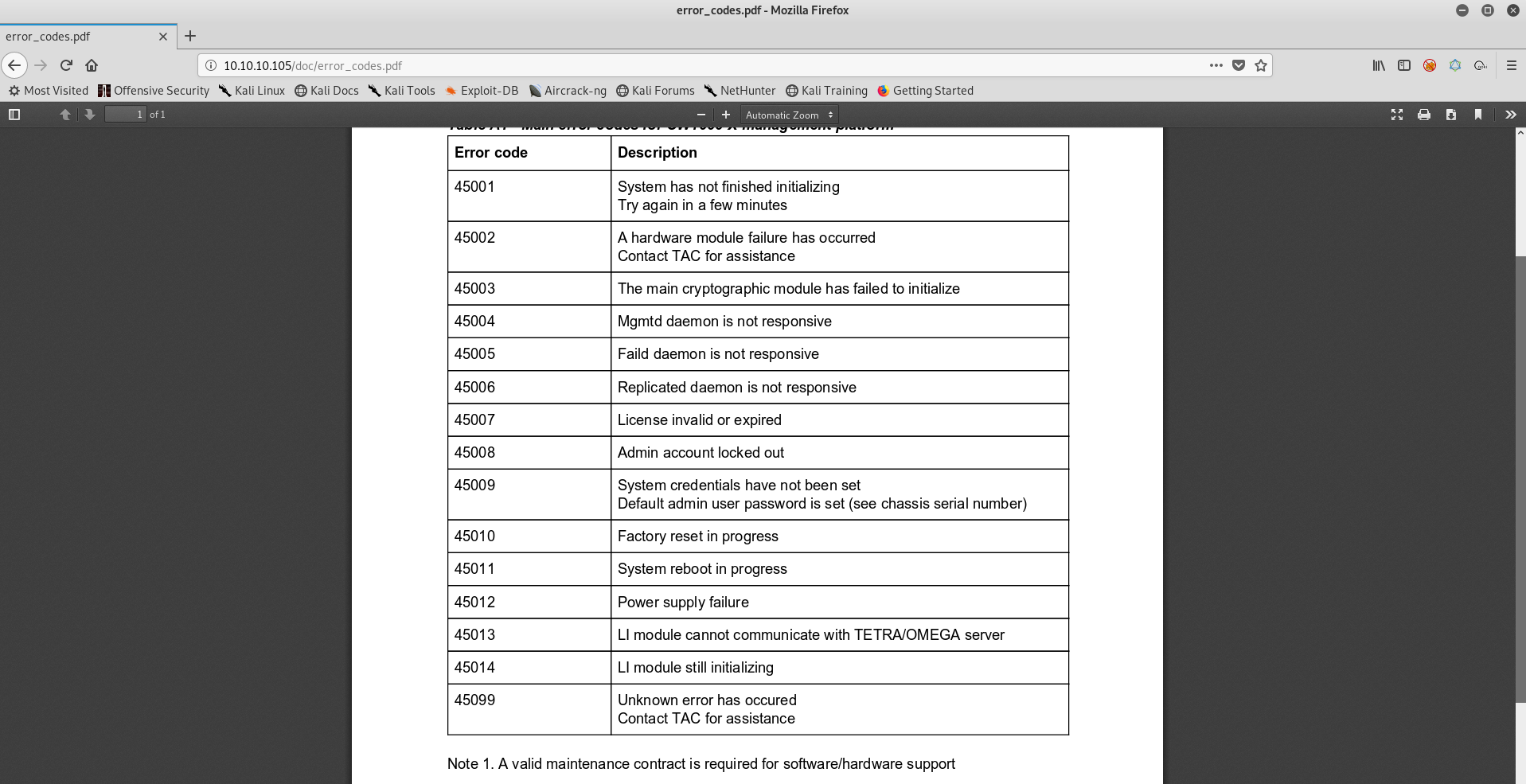
Task: Go to next PDF page
Action: pos(90,115)
